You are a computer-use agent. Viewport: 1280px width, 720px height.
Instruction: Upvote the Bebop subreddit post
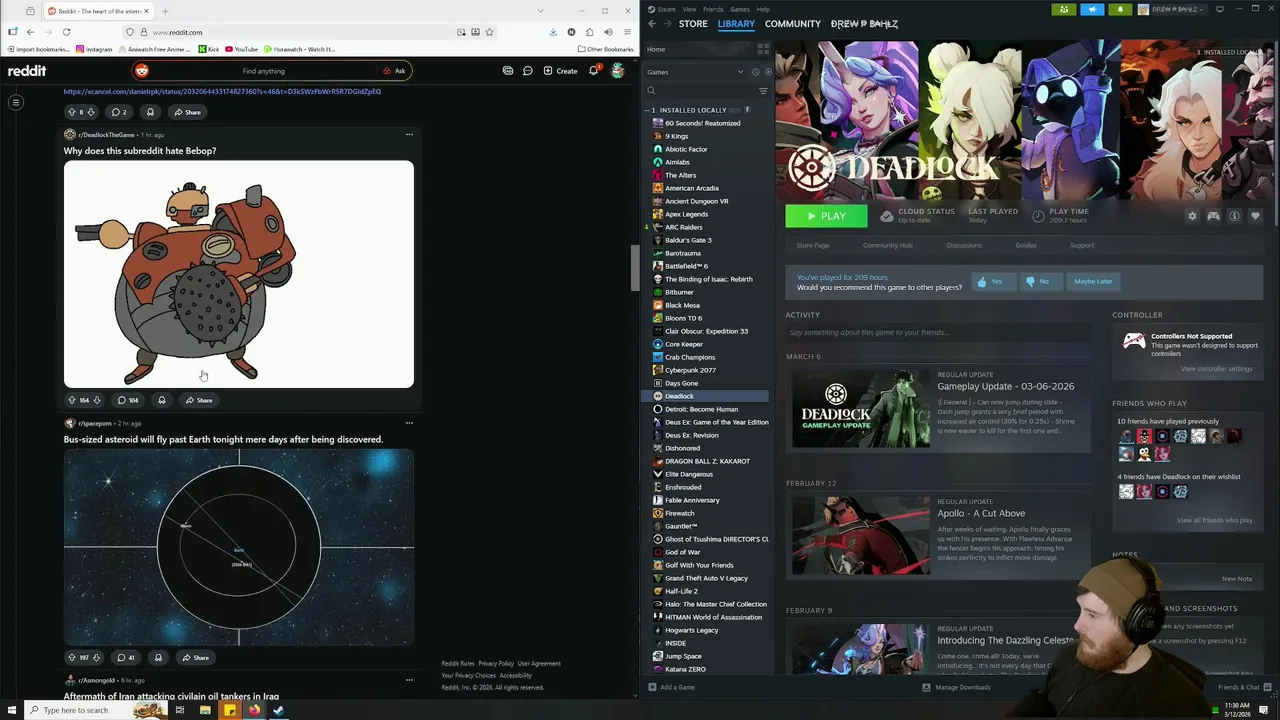71,400
